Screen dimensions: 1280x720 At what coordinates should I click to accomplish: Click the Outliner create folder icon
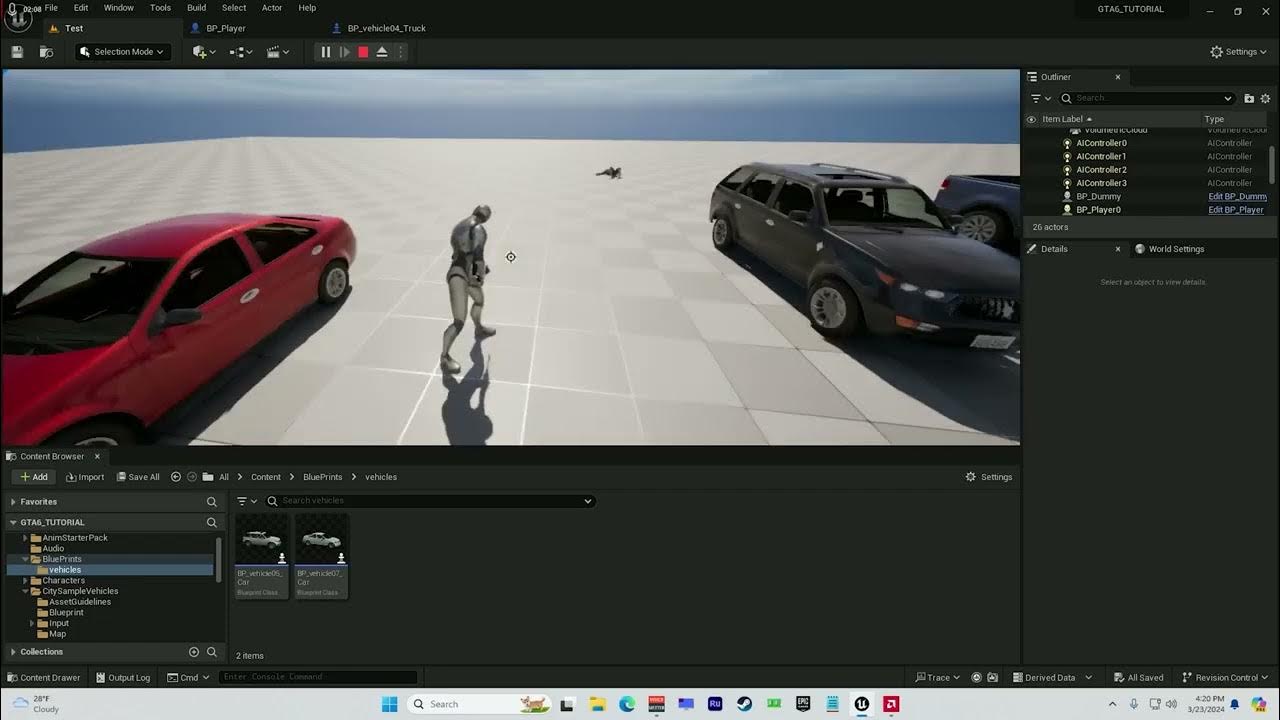(x=1249, y=98)
